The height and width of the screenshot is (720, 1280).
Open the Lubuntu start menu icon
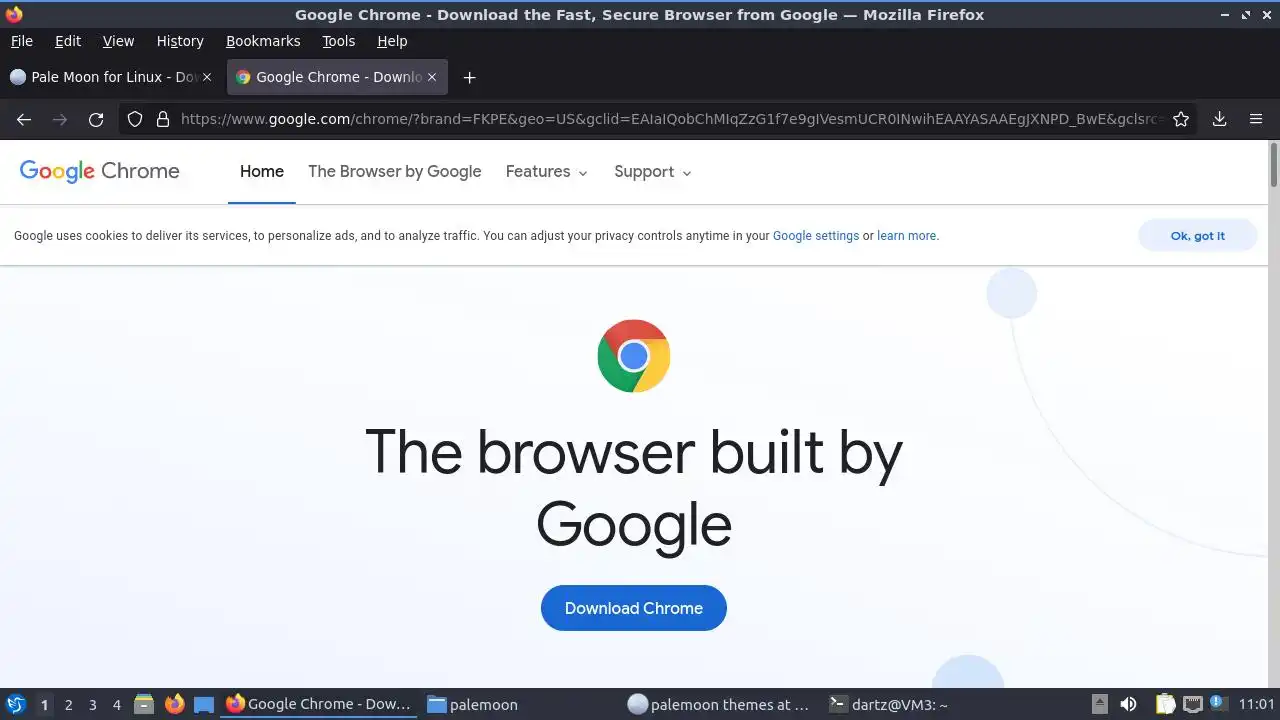tap(16, 704)
